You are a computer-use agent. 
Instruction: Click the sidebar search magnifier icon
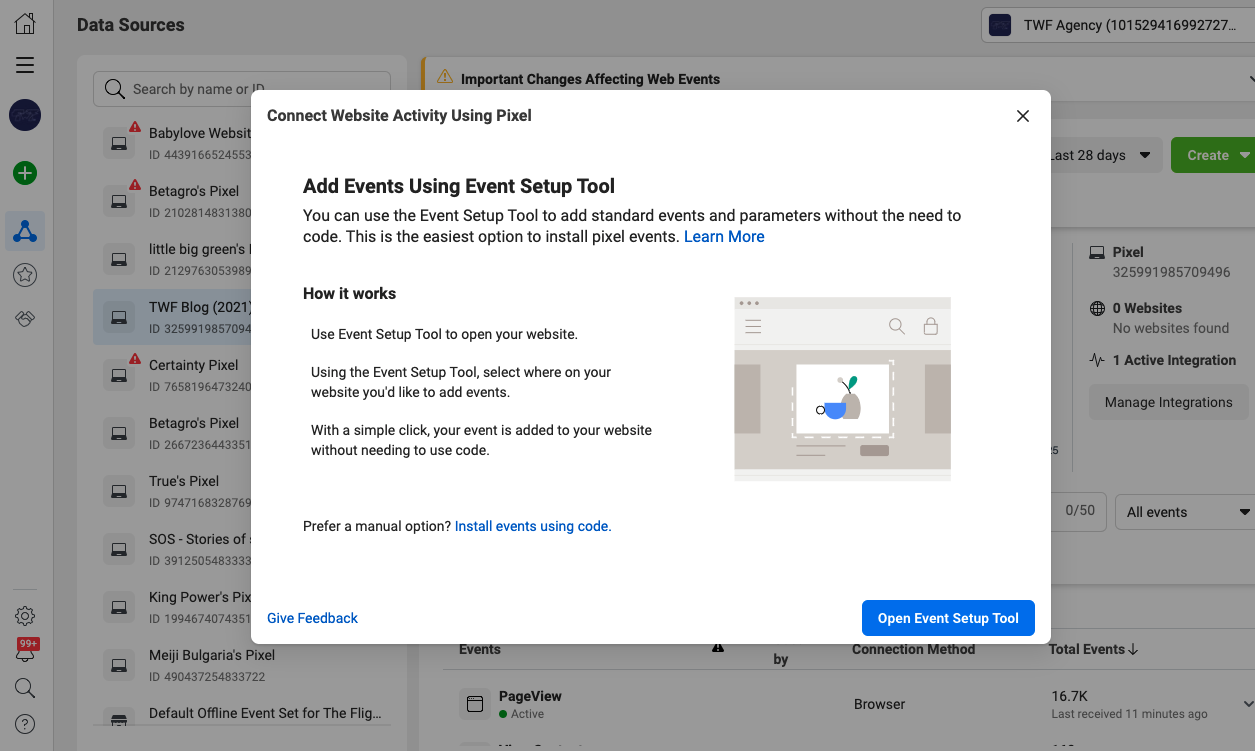[x=25, y=688]
